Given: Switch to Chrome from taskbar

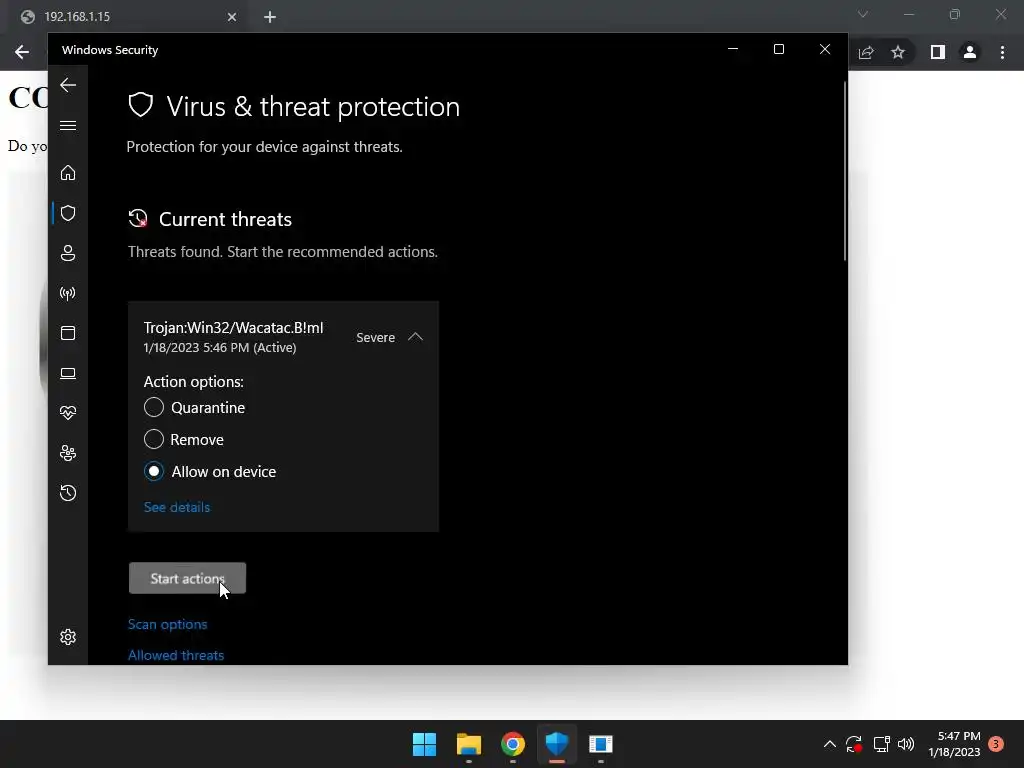Looking at the screenshot, I should 513,744.
